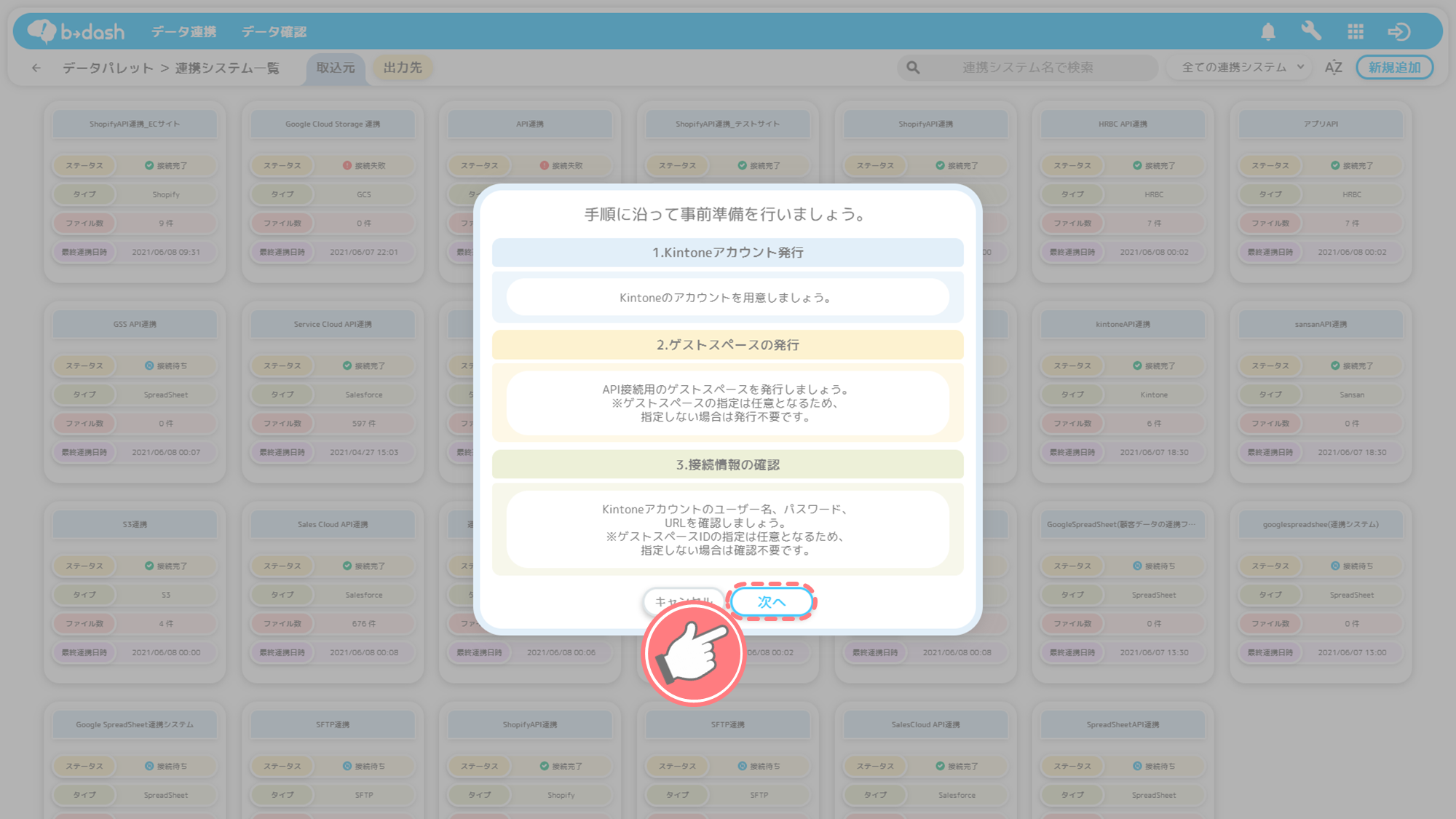Click the b→dash logo
This screenshot has width=1456, height=819.
click(76, 31)
